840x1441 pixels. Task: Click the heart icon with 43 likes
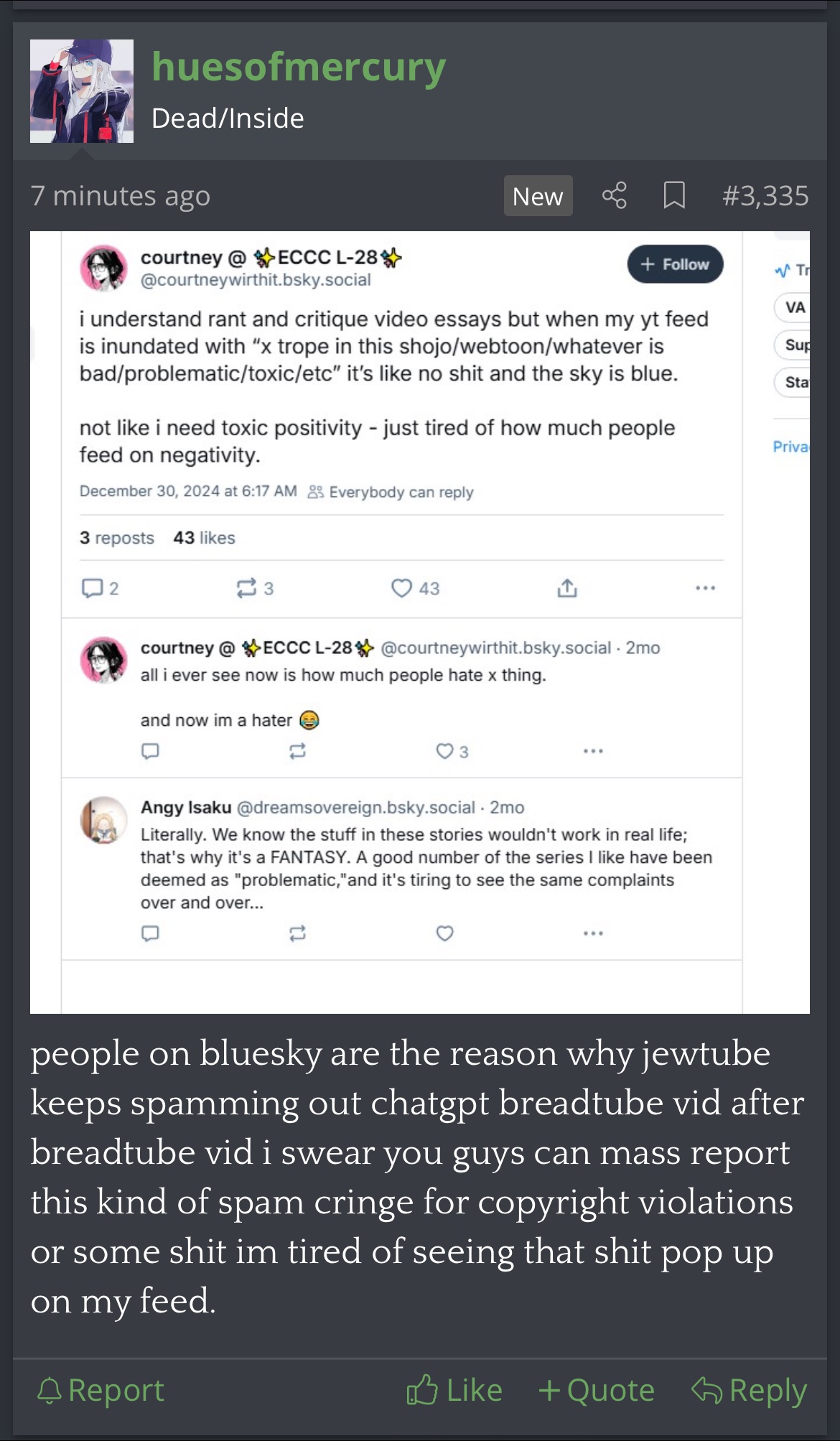(402, 588)
